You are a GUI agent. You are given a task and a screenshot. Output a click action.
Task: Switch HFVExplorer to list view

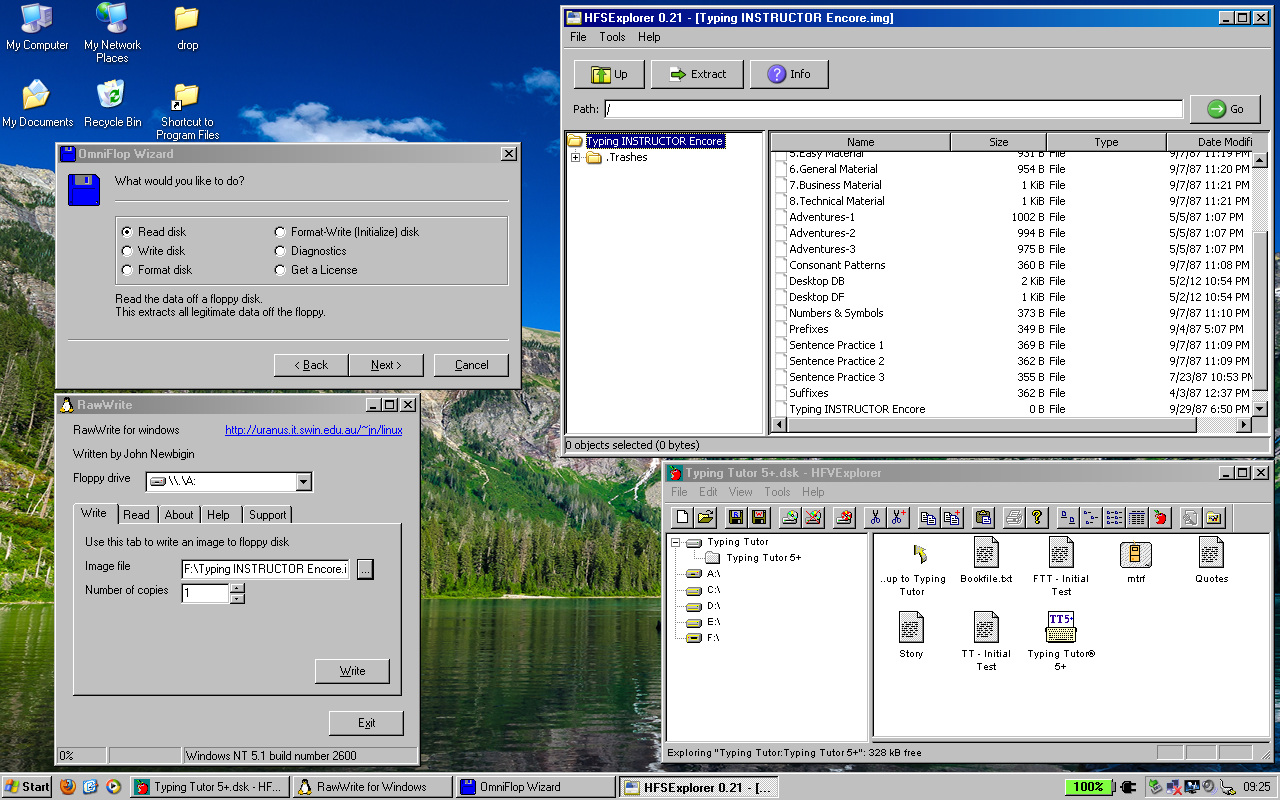click(1113, 517)
